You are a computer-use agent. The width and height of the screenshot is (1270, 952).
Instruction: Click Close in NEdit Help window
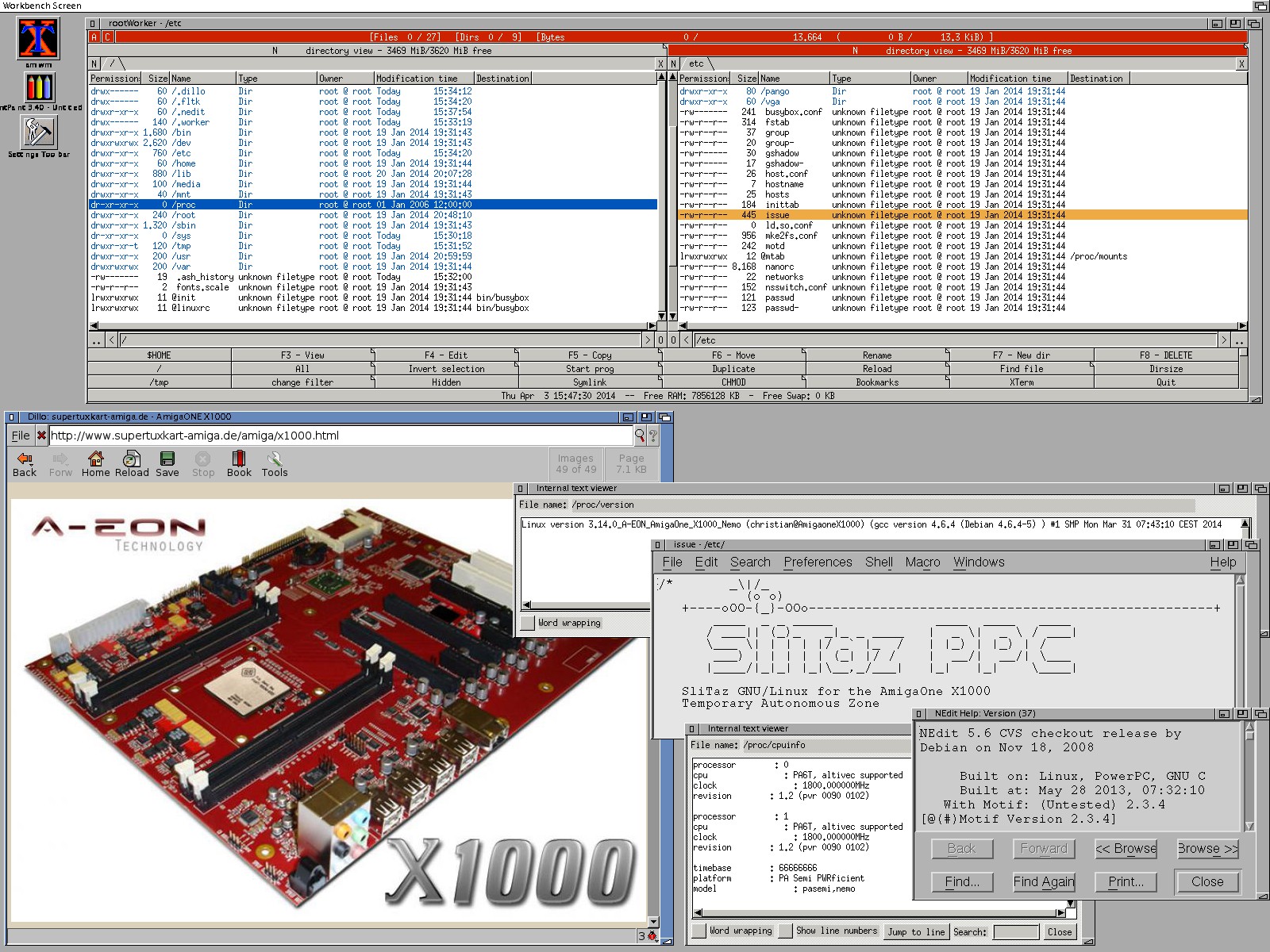[x=1207, y=881]
